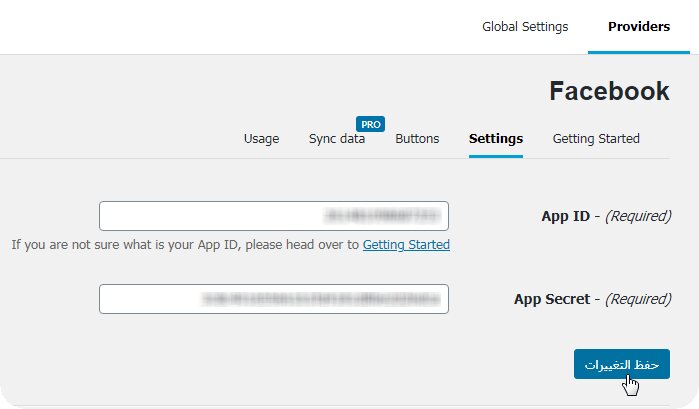Viewport: 699px width, 409px height.
Task: Click the Facebook provider heading
Action: coord(609,92)
